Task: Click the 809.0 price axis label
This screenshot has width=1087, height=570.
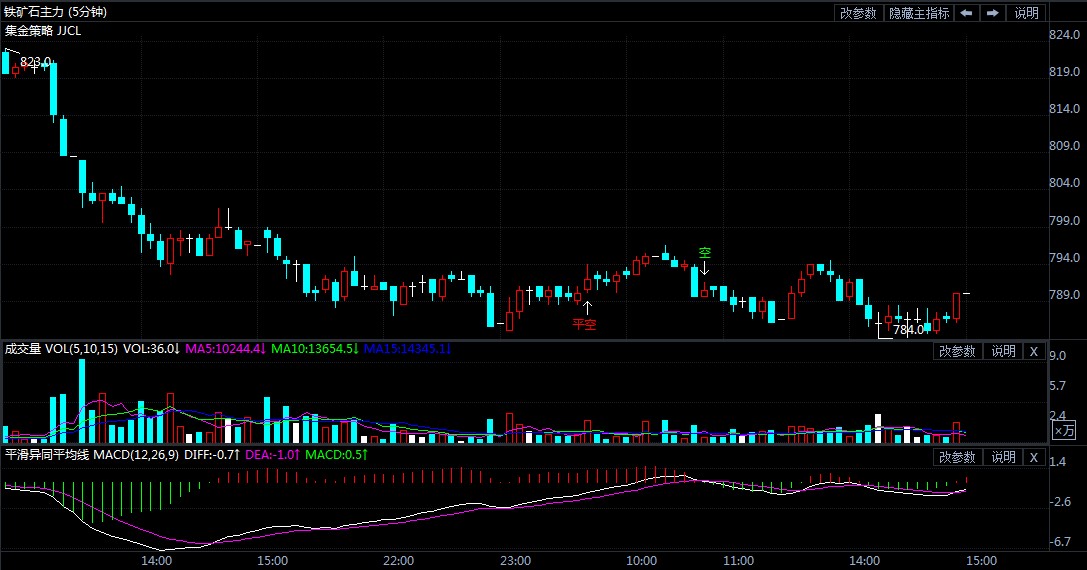Action: pos(1064,146)
